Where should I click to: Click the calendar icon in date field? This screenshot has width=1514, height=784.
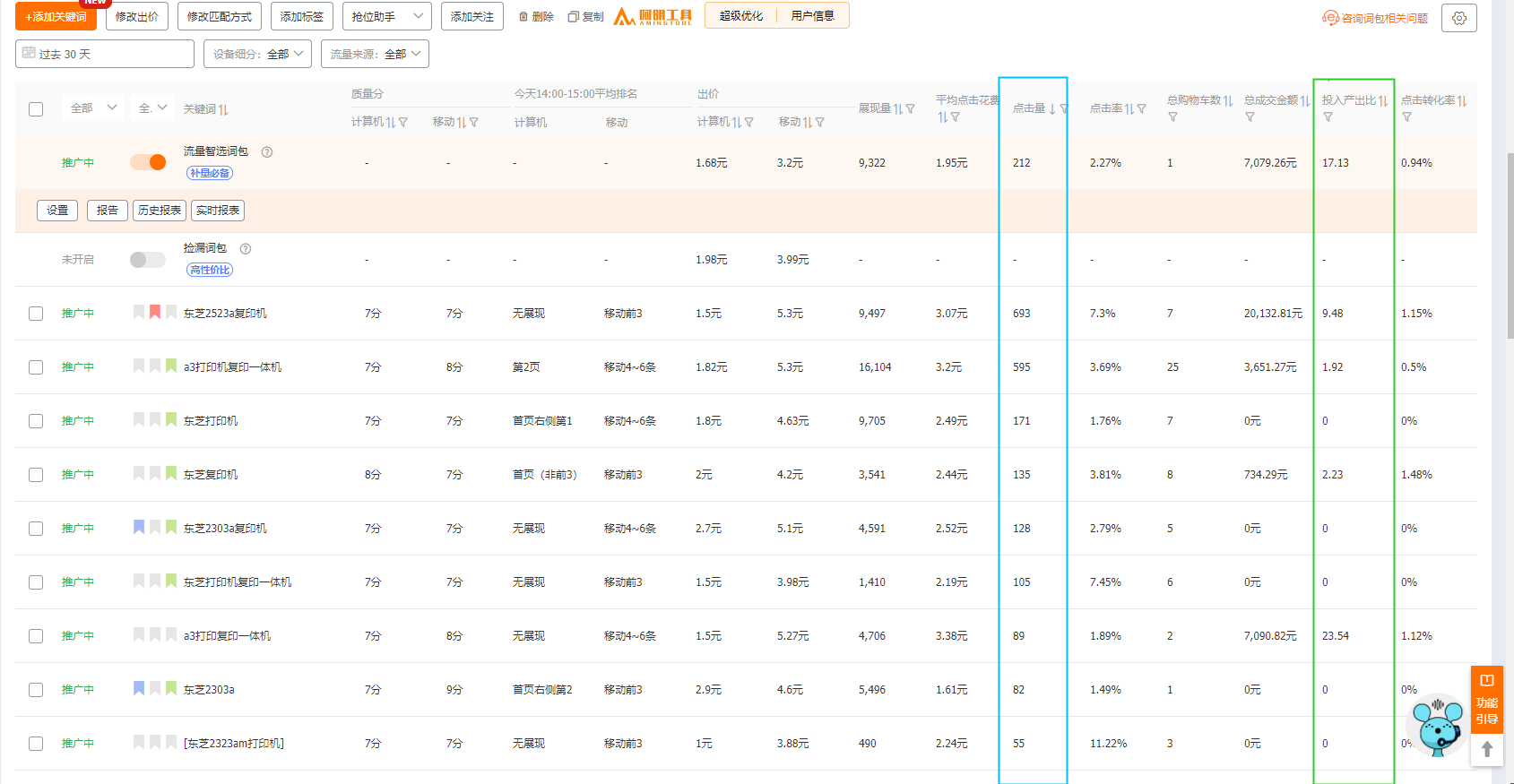[x=29, y=53]
